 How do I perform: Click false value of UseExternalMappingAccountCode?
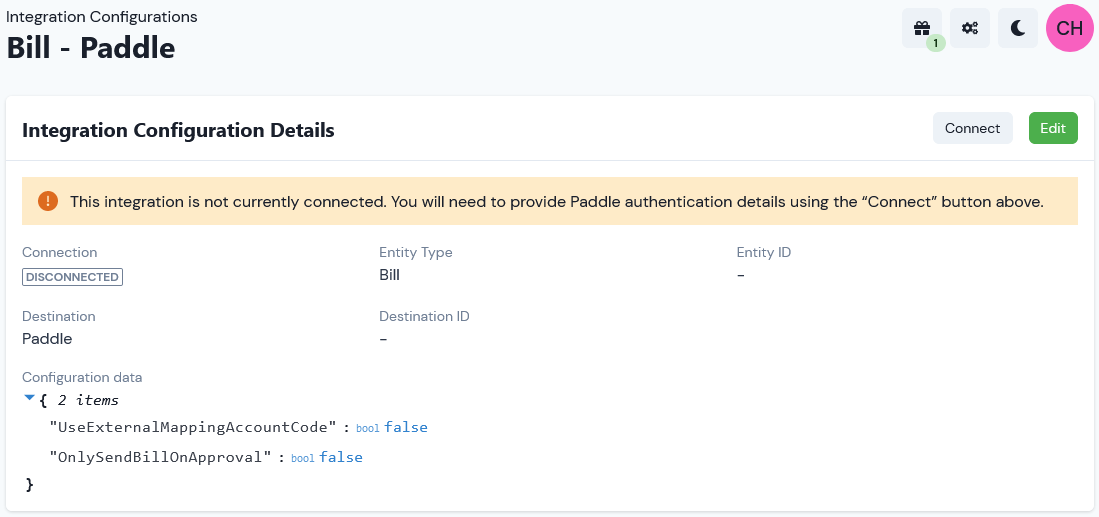click(406, 427)
